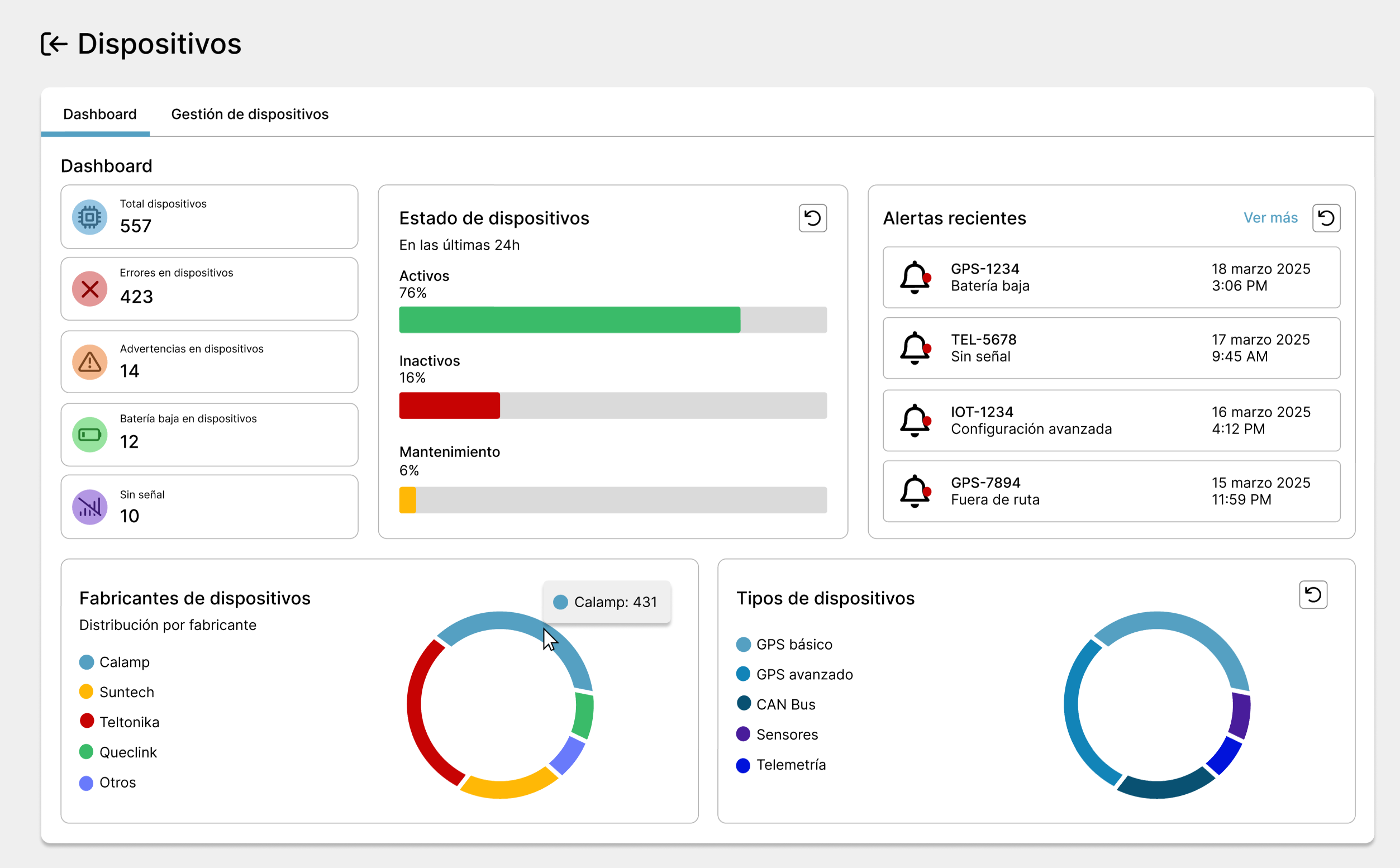This screenshot has height=868, width=1400.
Task: Switch to Gestión de dispositivos tab
Action: tap(250, 115)
